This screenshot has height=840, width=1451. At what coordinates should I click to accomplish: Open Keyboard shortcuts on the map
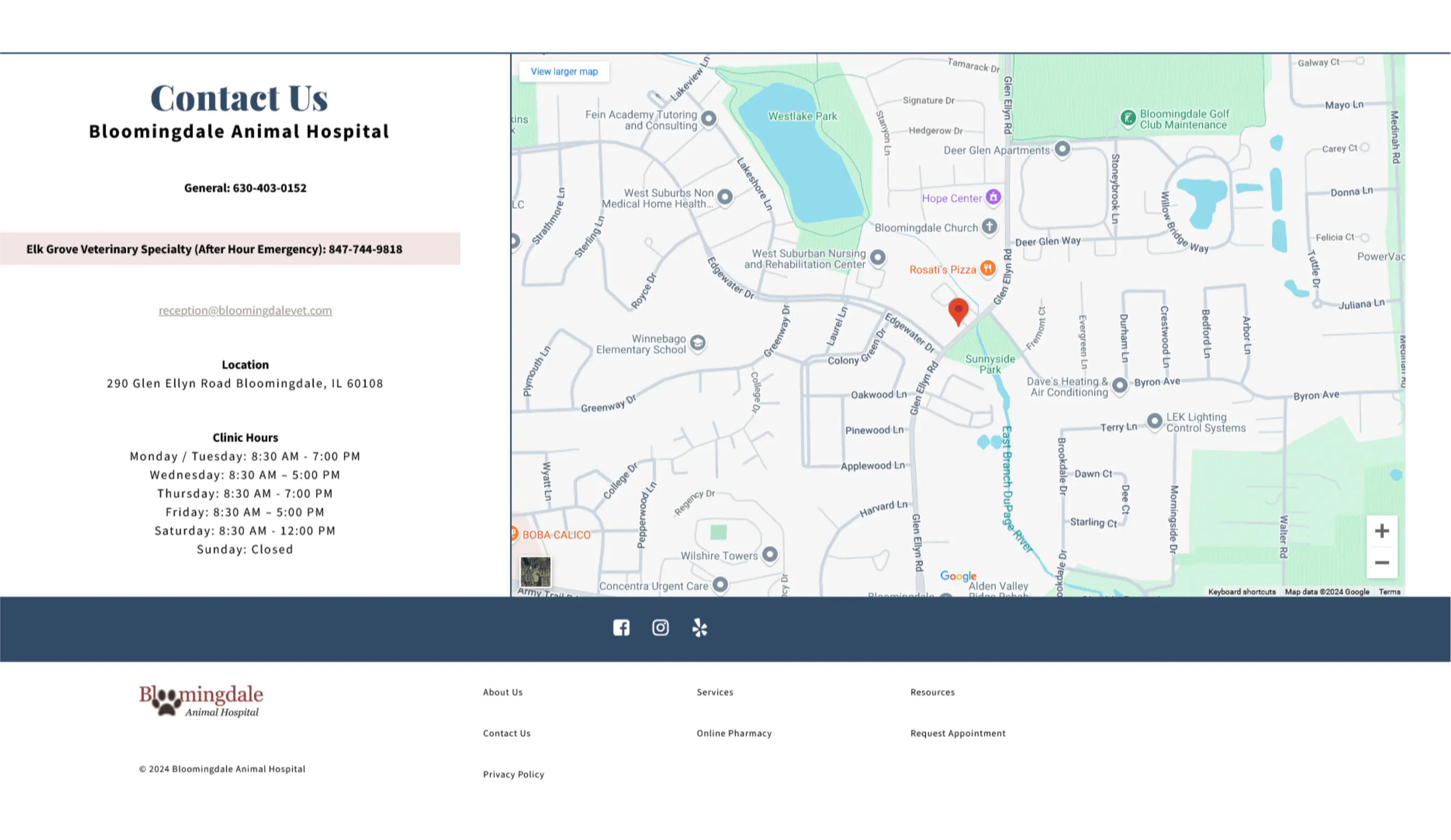pos(1242,591)
